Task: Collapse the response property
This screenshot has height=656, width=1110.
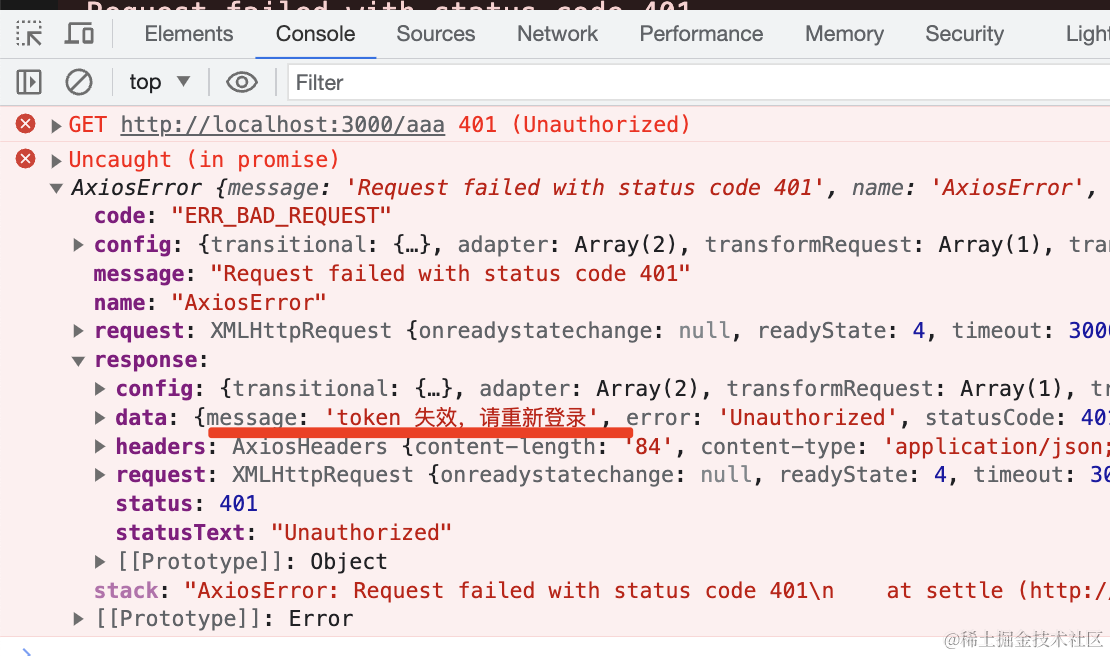Action: click(78, 361)
